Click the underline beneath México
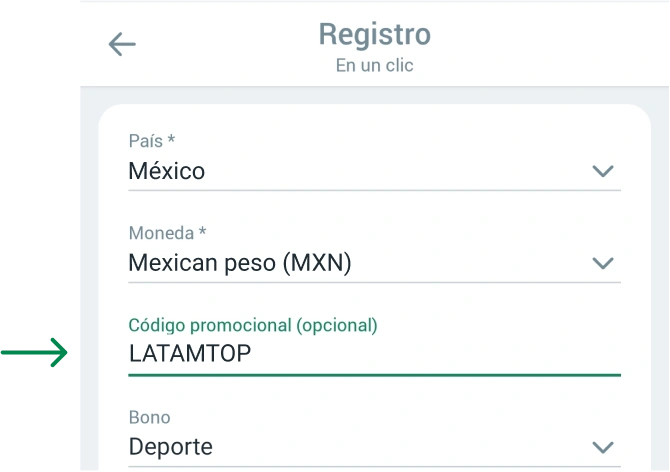 374,190
